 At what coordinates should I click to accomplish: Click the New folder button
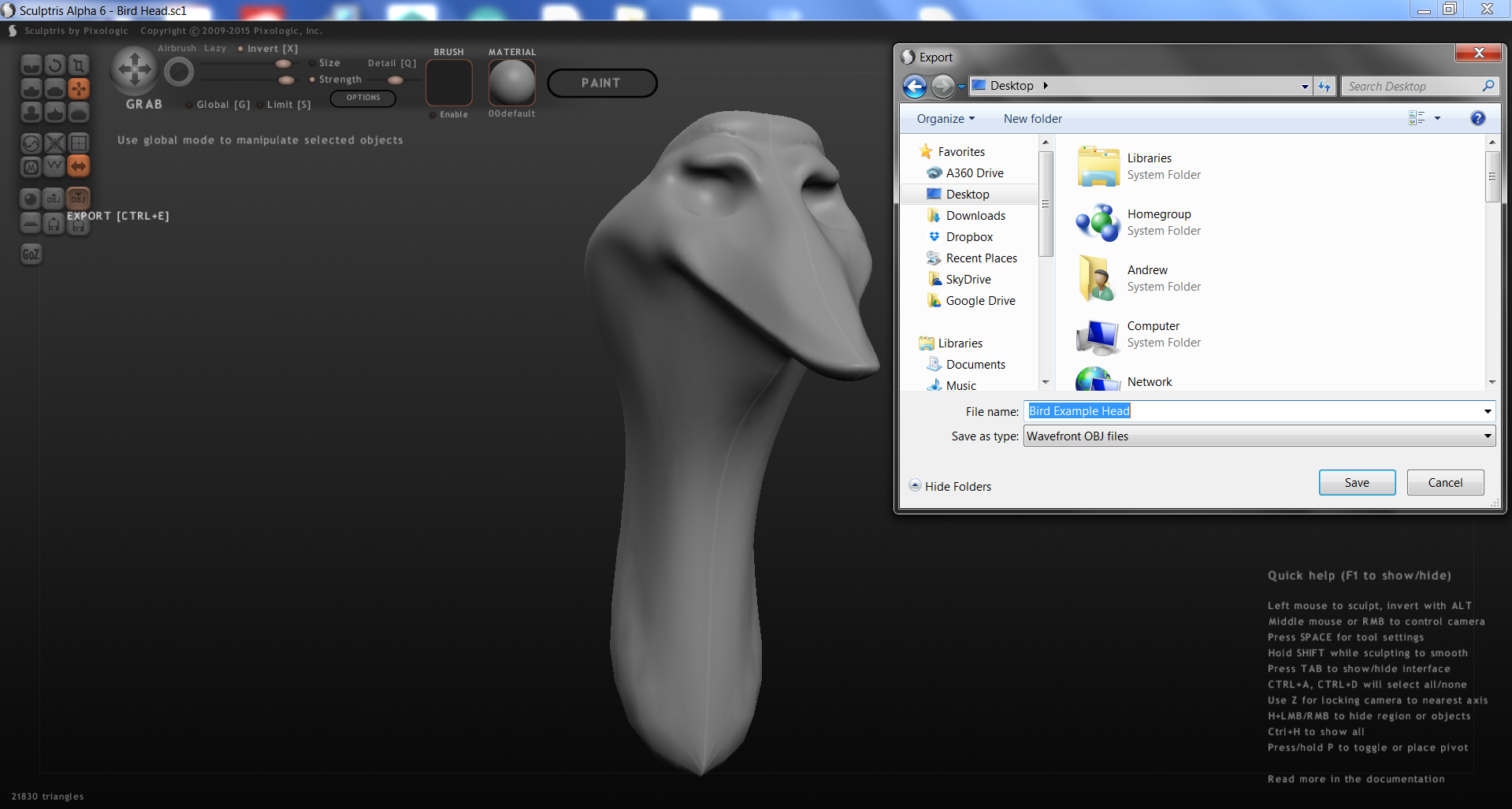click(x=1033, y=118)
